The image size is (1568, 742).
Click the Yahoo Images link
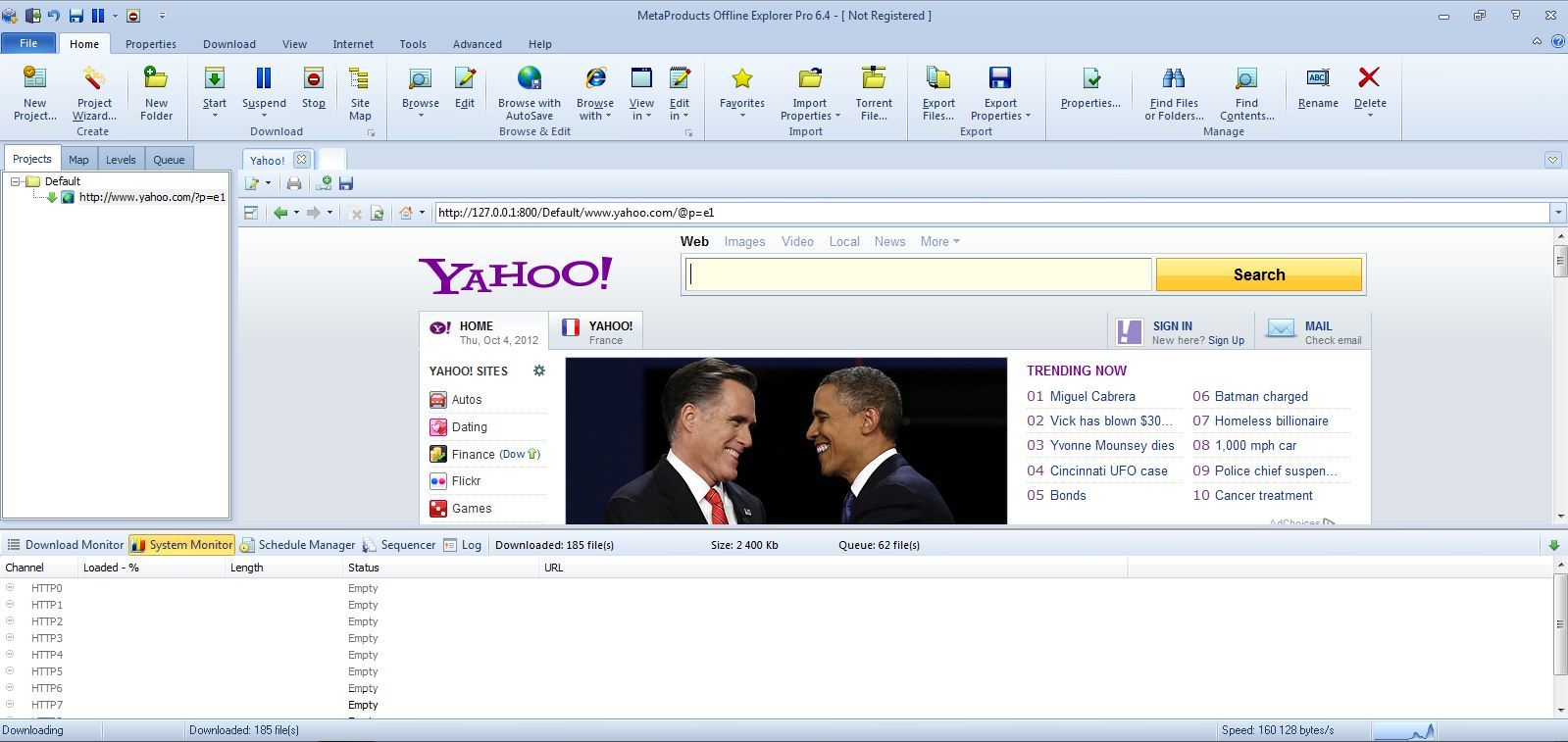[744, 241]
